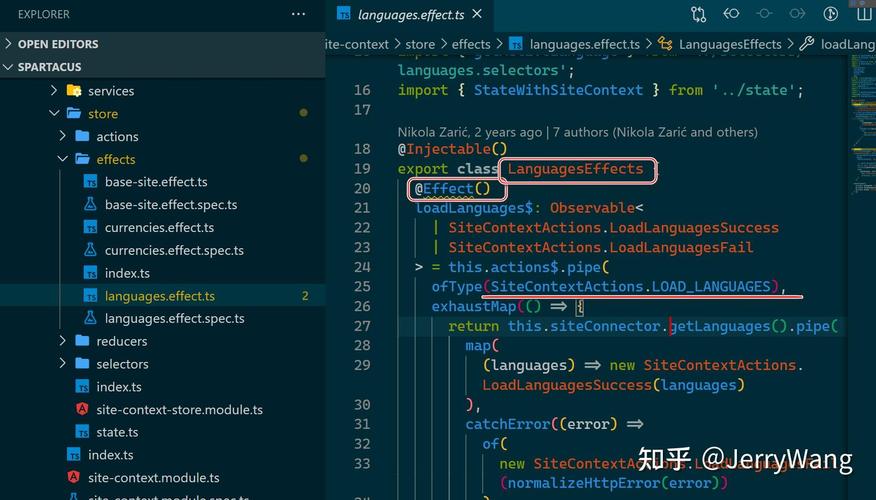Screen dimensions: 876x500
Task: Click the flask icon of languages.effect.spec.ts
Action: tap(90, 317)
